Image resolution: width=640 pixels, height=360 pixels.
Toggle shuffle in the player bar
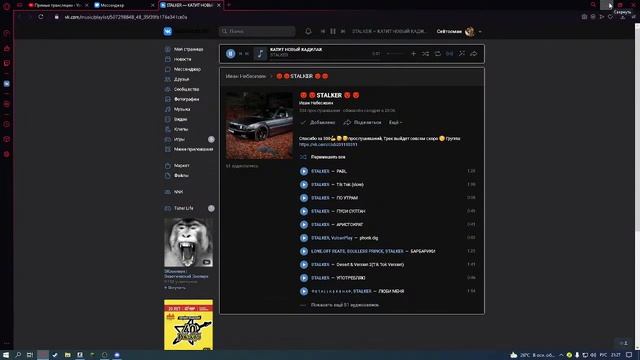click(x=425, y=53)
